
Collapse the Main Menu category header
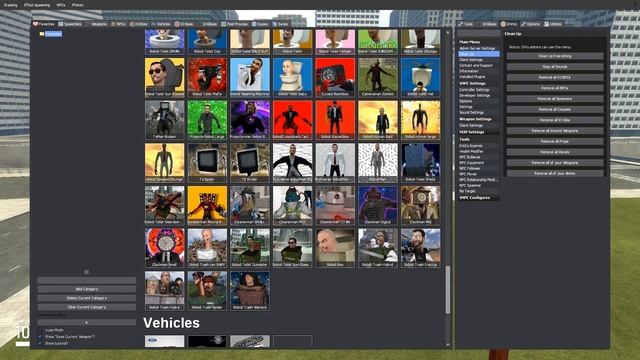(478, 42)
